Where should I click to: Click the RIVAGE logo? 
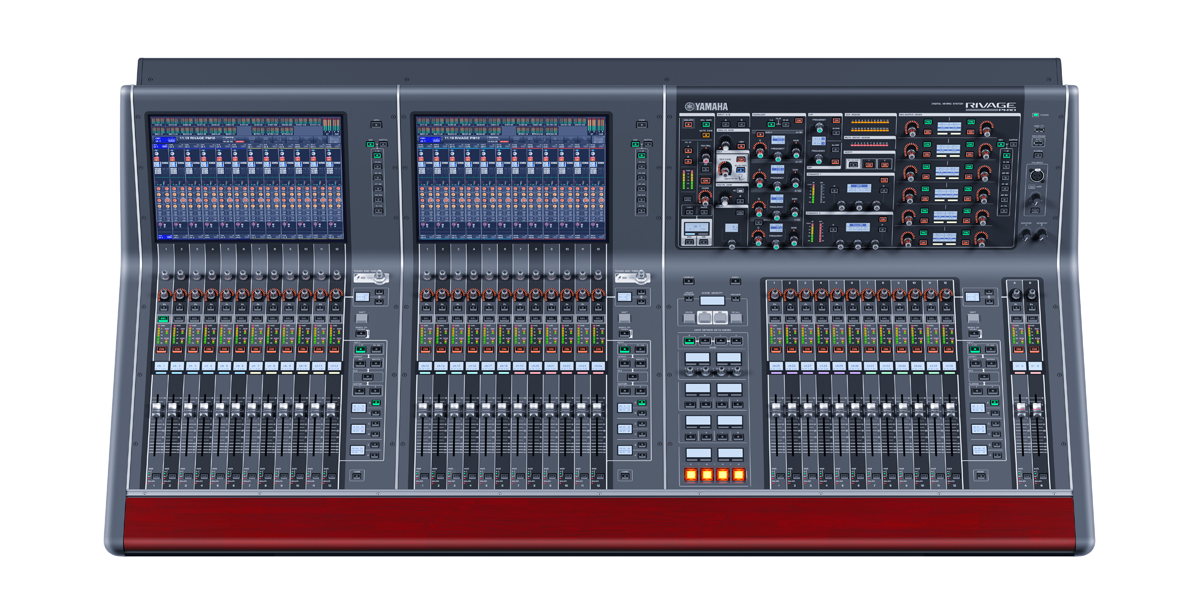click(990, 106)
